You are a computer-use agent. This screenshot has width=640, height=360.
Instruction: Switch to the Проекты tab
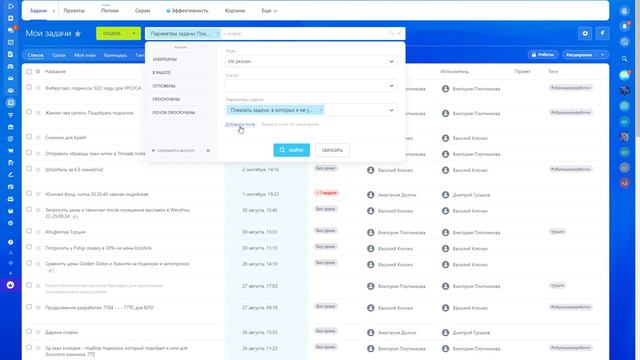pyautogui.click(x=74, y=11)
